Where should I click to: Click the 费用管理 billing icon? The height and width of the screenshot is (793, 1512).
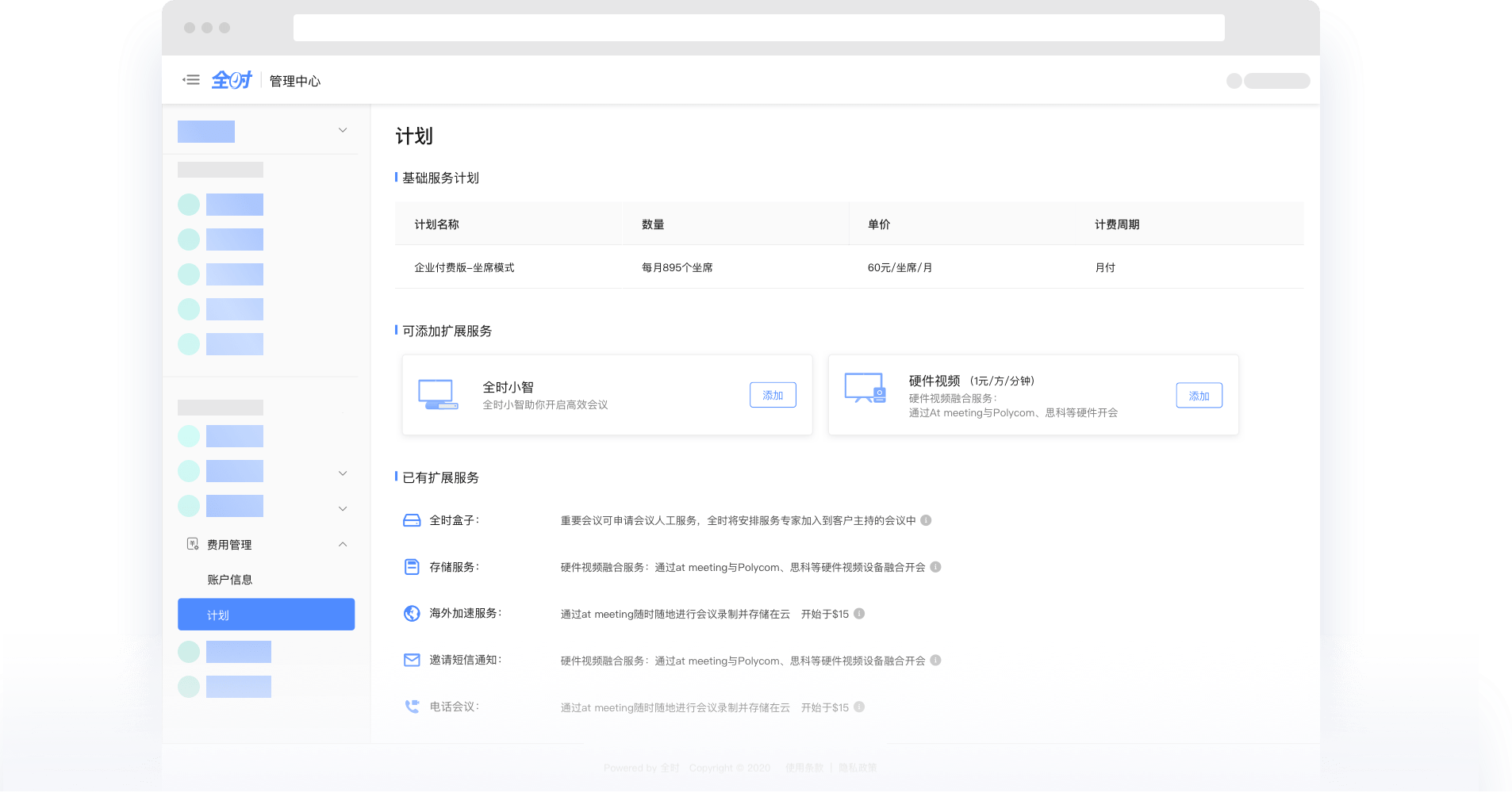coord(193,544)
